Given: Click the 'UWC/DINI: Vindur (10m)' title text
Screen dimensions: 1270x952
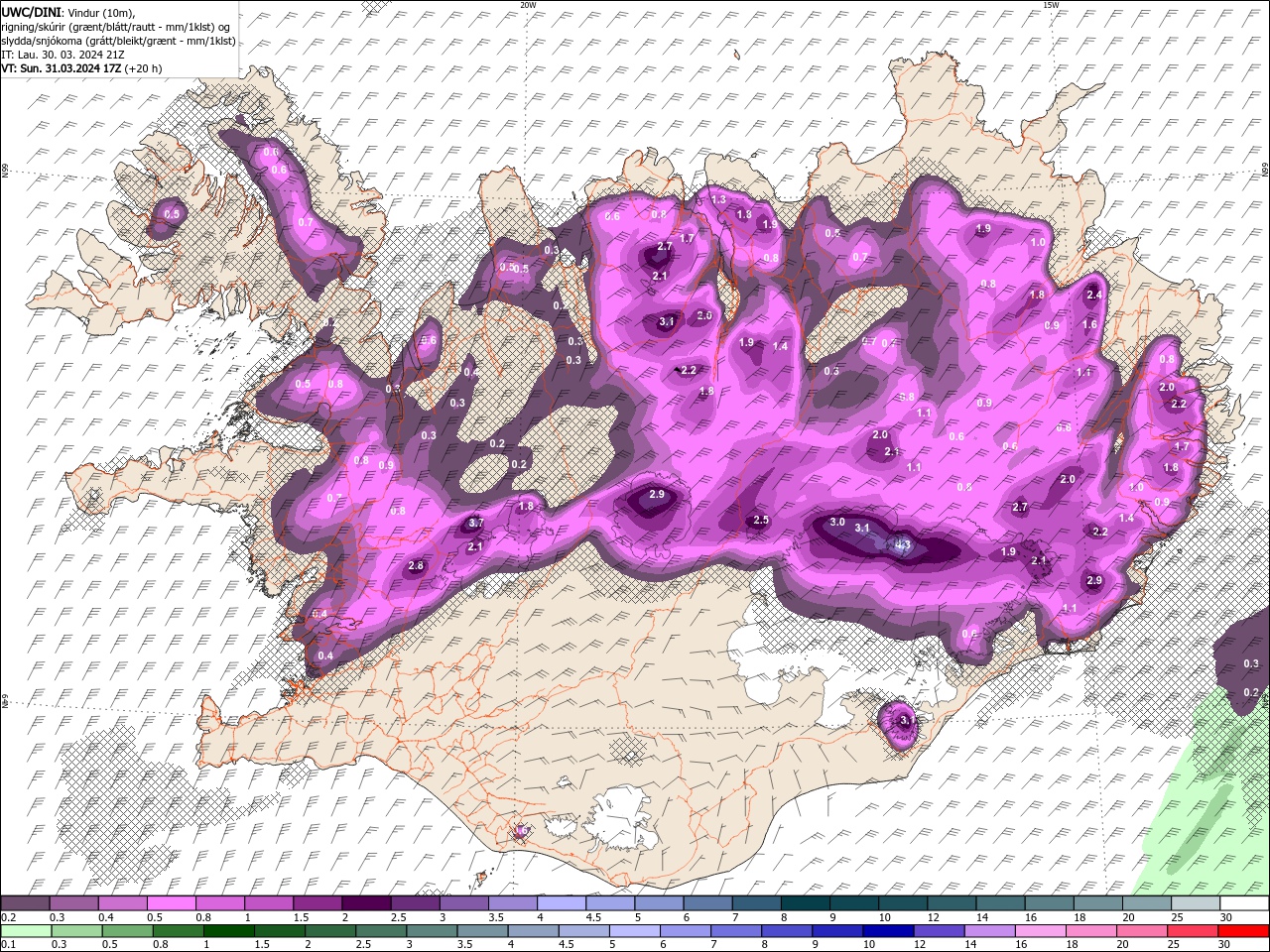Looking at the screenshot, I should pos(68,11).
